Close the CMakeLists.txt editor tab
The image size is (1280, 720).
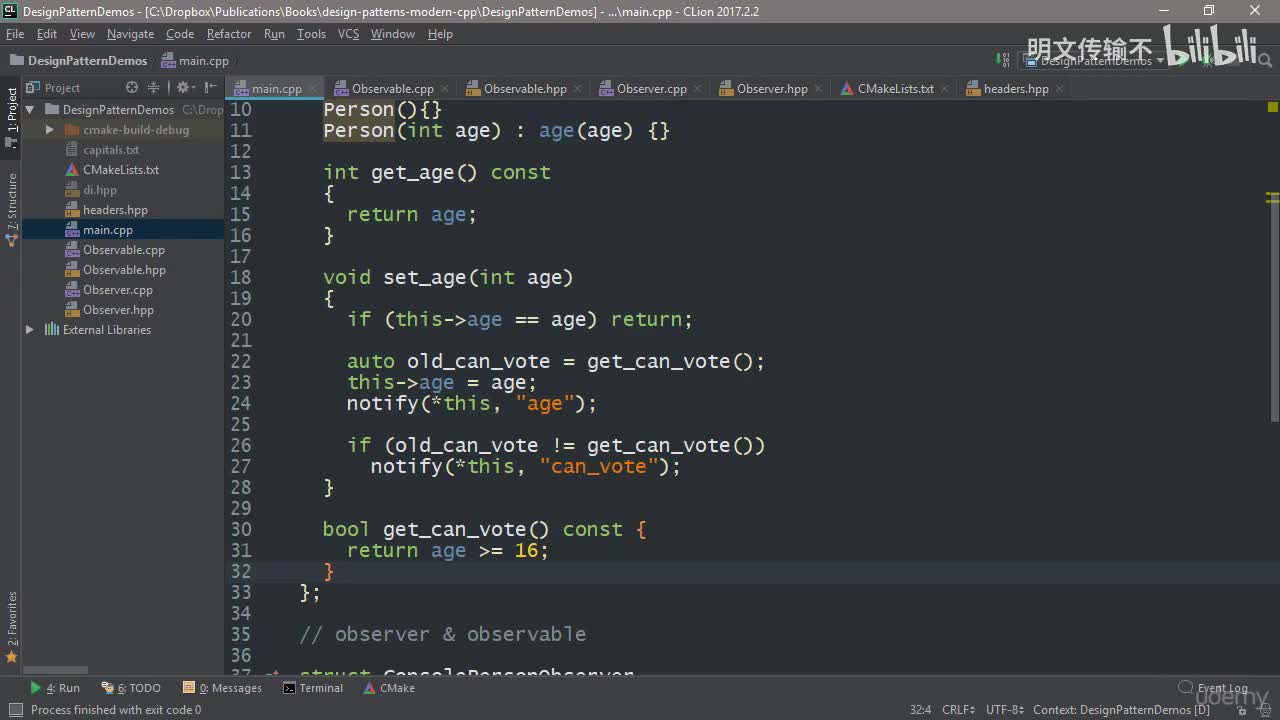(x=944, y=89)
